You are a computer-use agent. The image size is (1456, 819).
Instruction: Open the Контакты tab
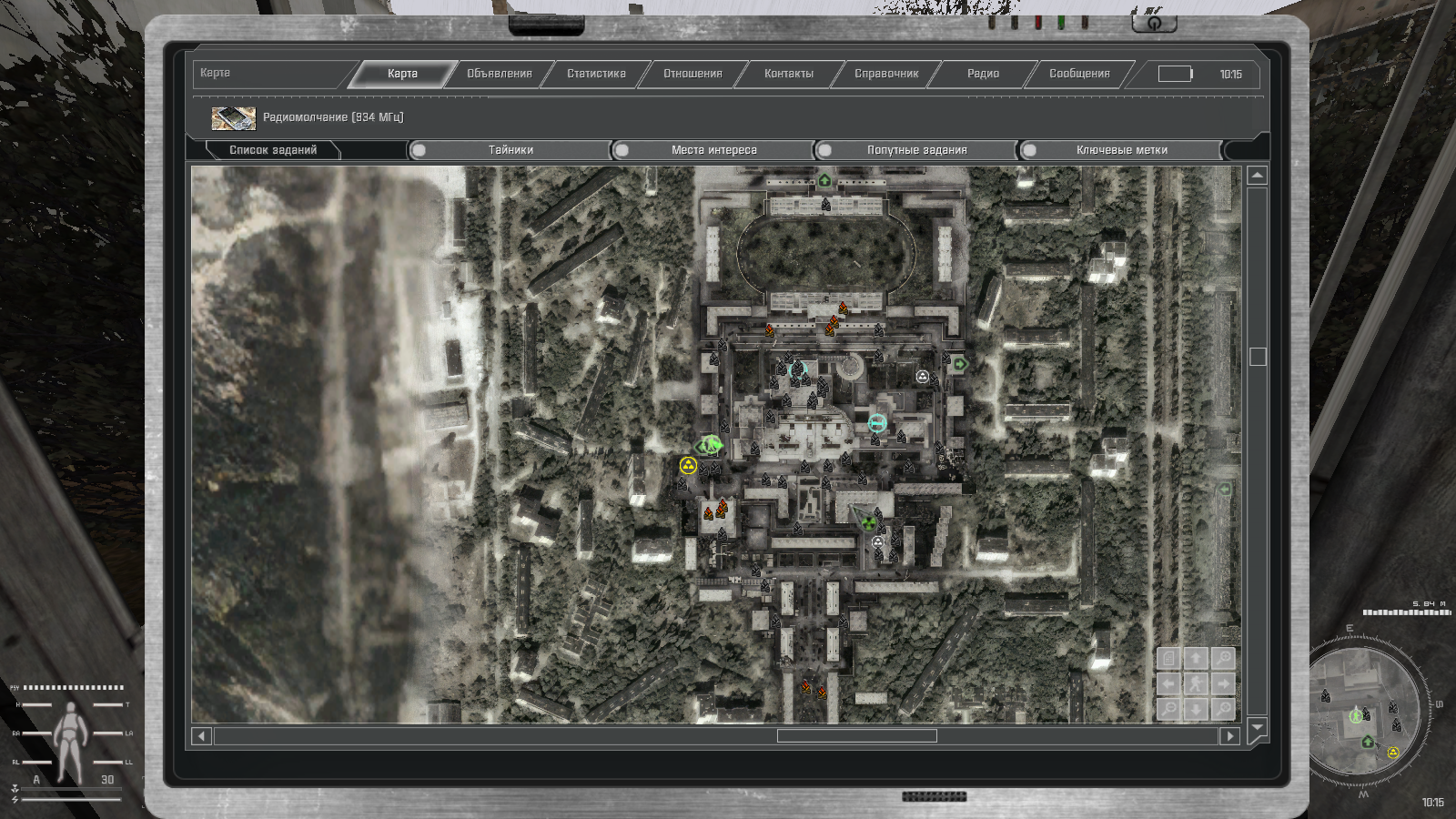click(x=789, y=74)
